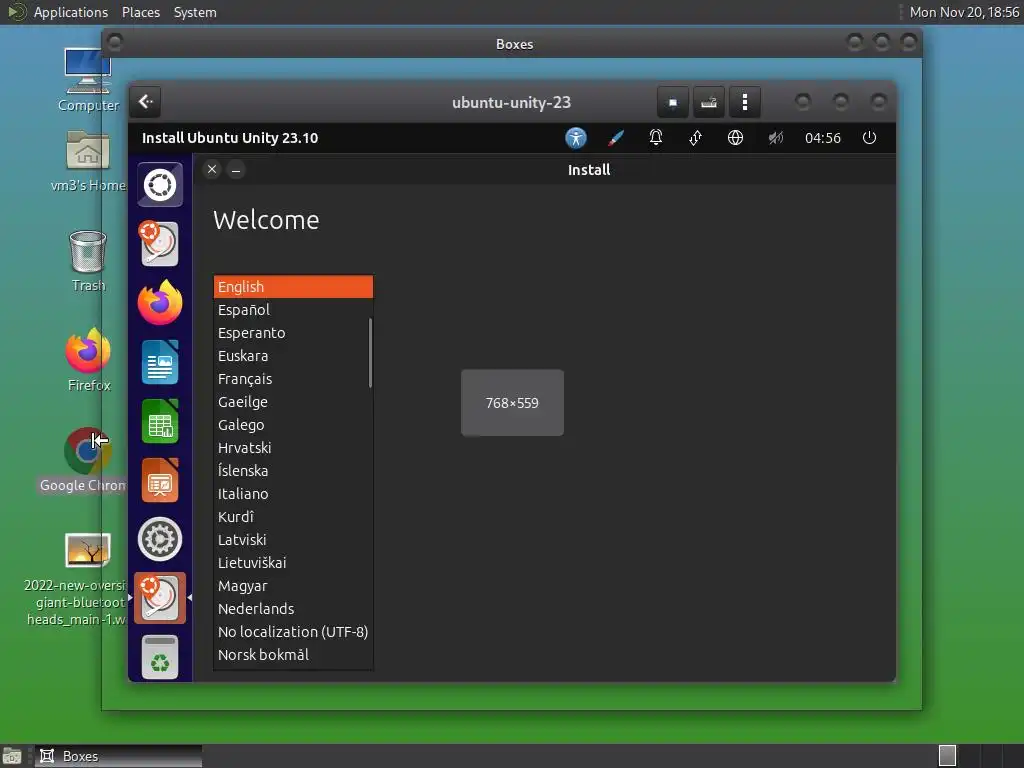Image resolution: width=1024 pixels, height=768 pixels.
Task: Click show desktop icon in bottom panel
Action: (12, 756)
